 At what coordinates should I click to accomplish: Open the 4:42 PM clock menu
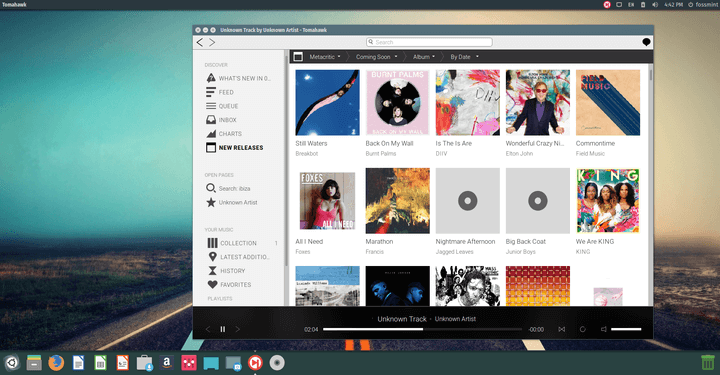click(x=674, y=5)
